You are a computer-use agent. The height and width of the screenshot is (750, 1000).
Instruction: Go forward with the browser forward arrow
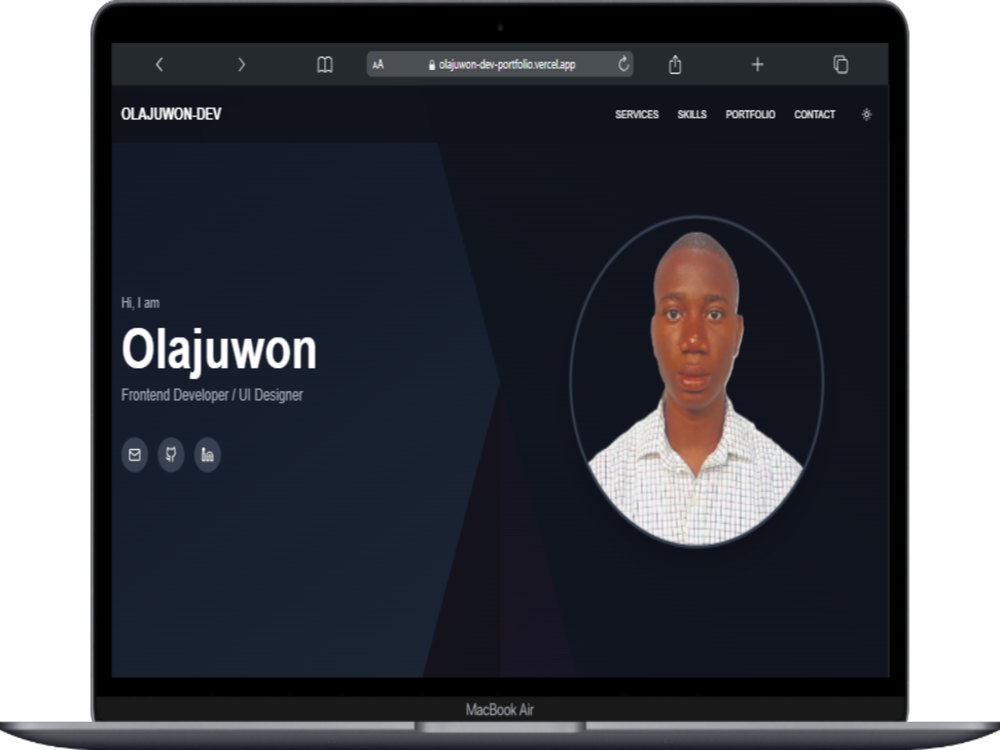(241, 64)
